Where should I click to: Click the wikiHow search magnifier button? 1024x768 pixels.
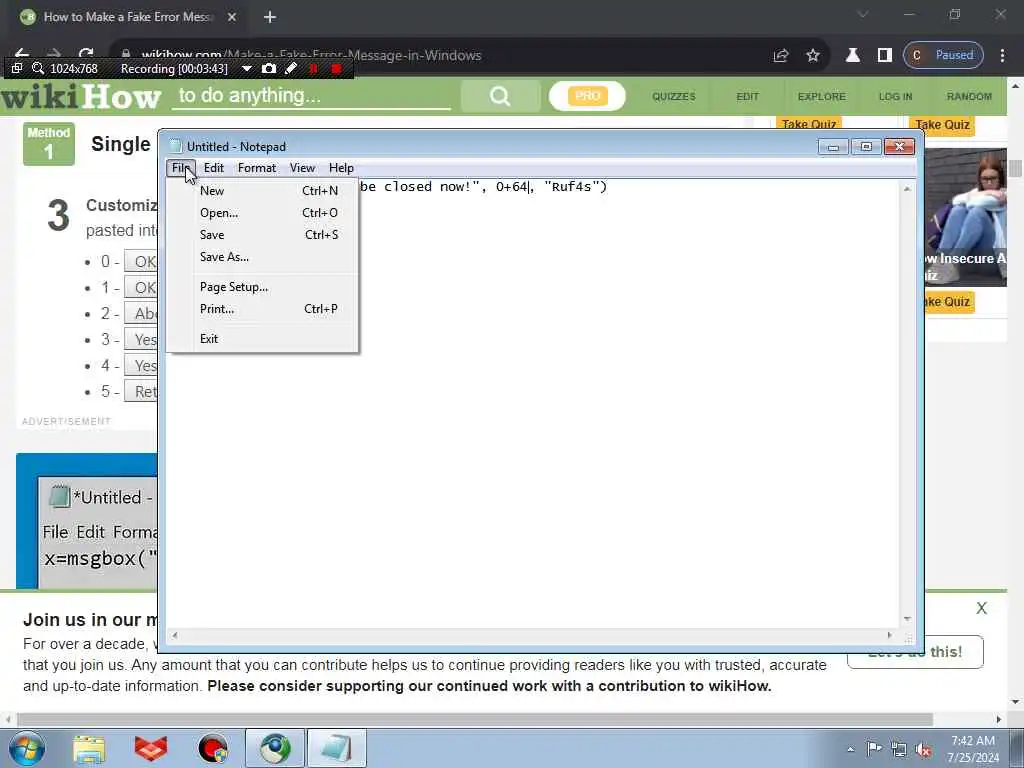coord(500,97)
